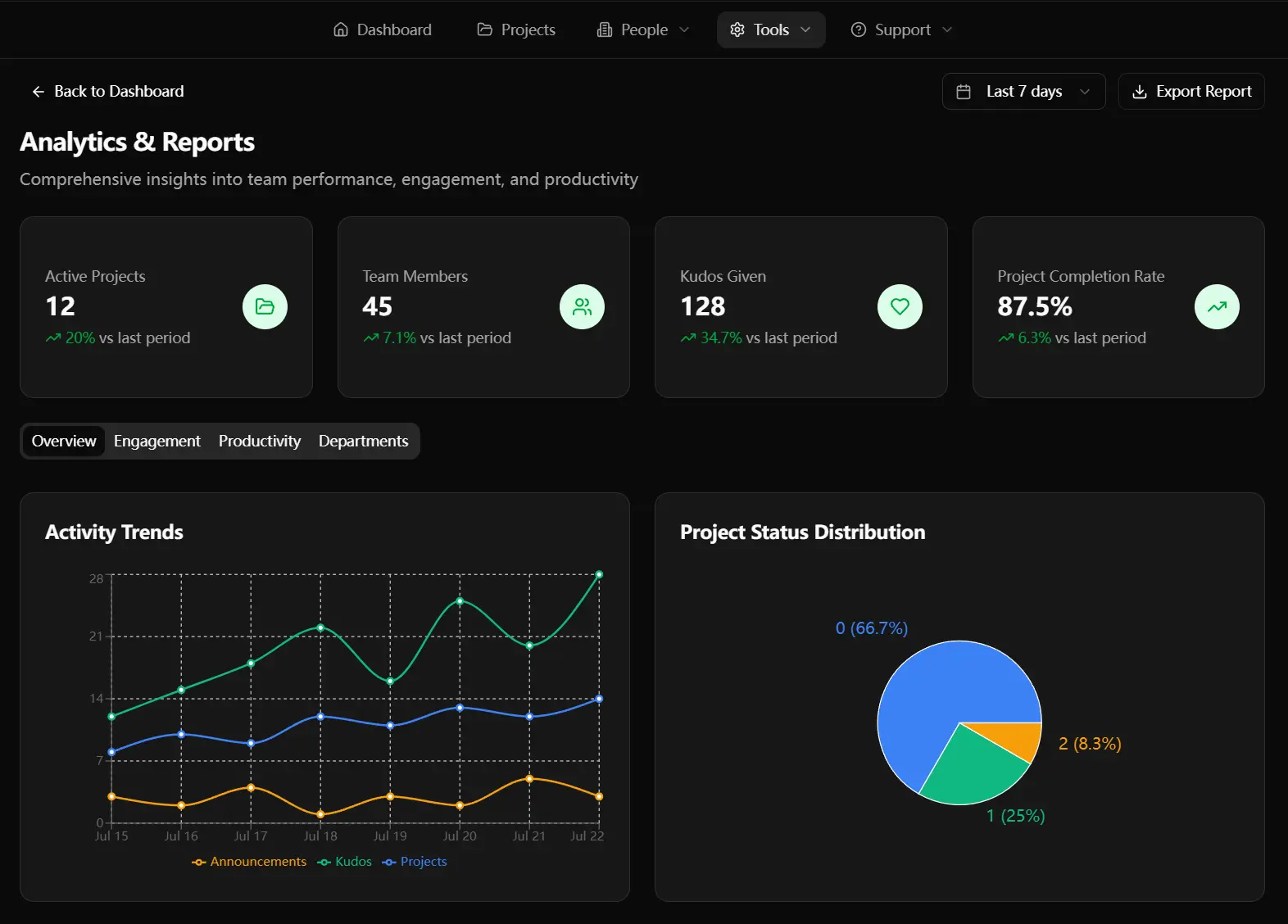Screen dimensions: 1288x924
Task: Click the people icon in Team Members card
Action: [582, 306]
